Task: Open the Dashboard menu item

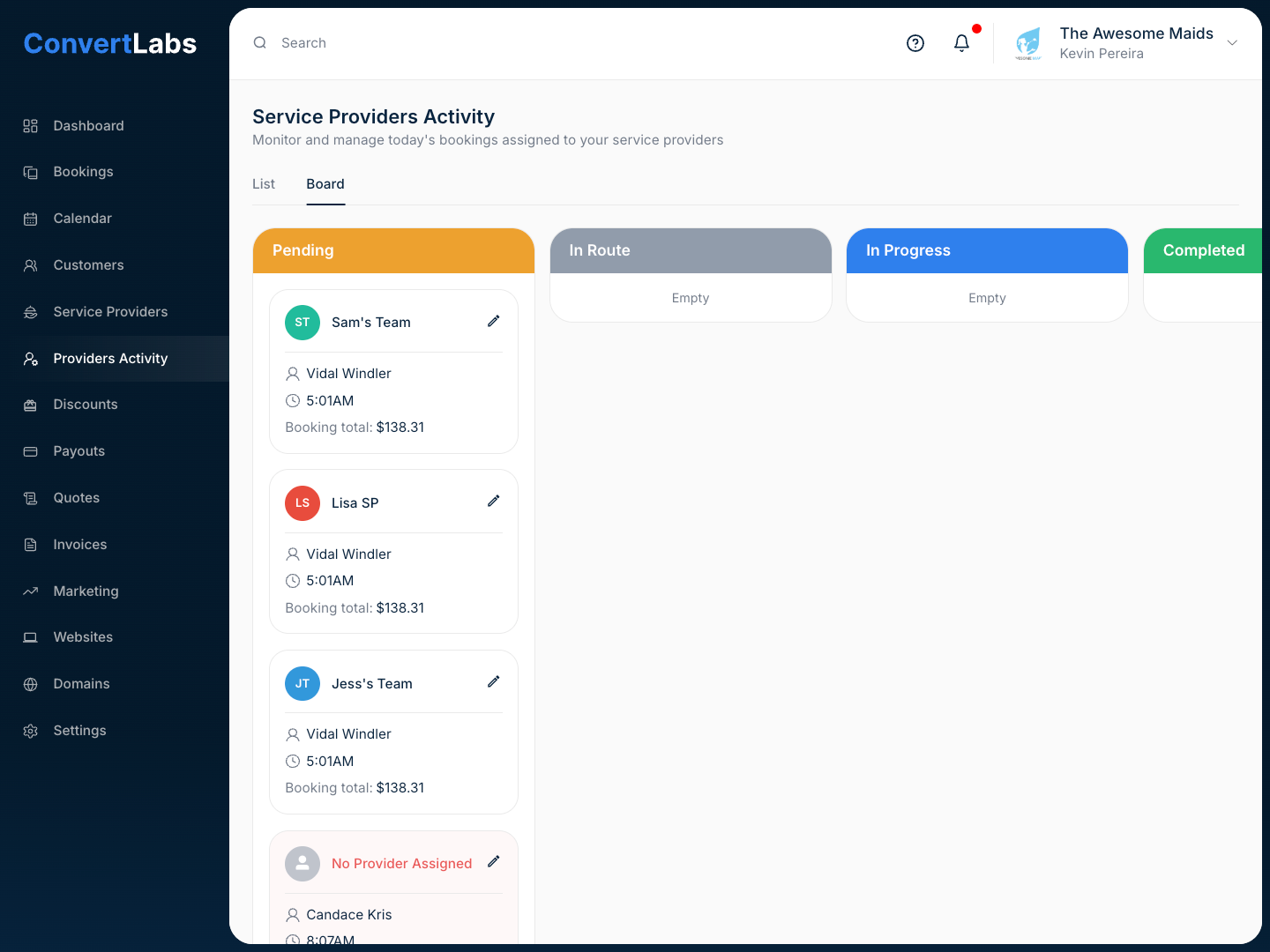Action: click(x=115, y=126)
